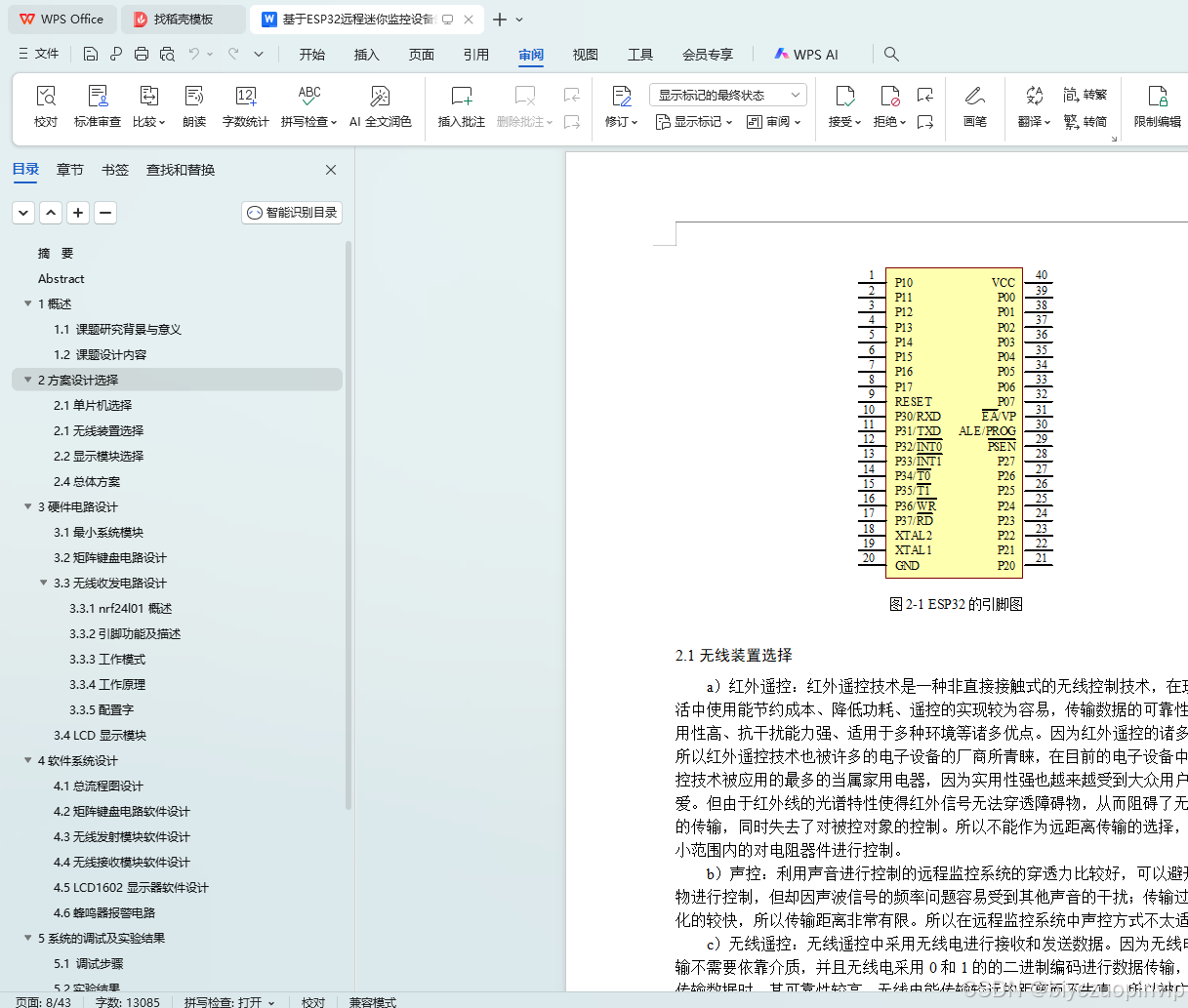
Task: Switch to 查找和替换 panel tab
Action: [181, 170]
